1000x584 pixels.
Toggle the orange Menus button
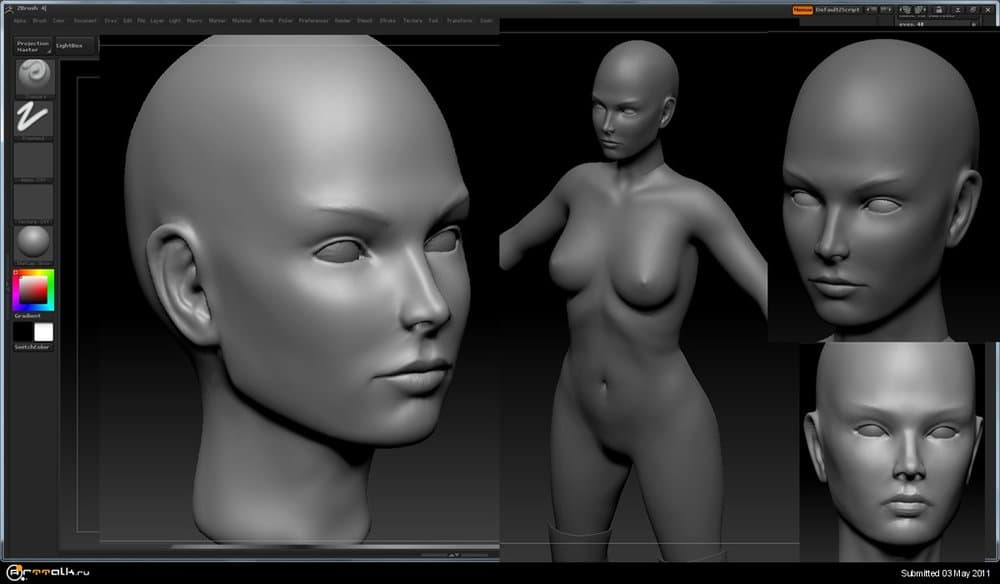point(802,10)
